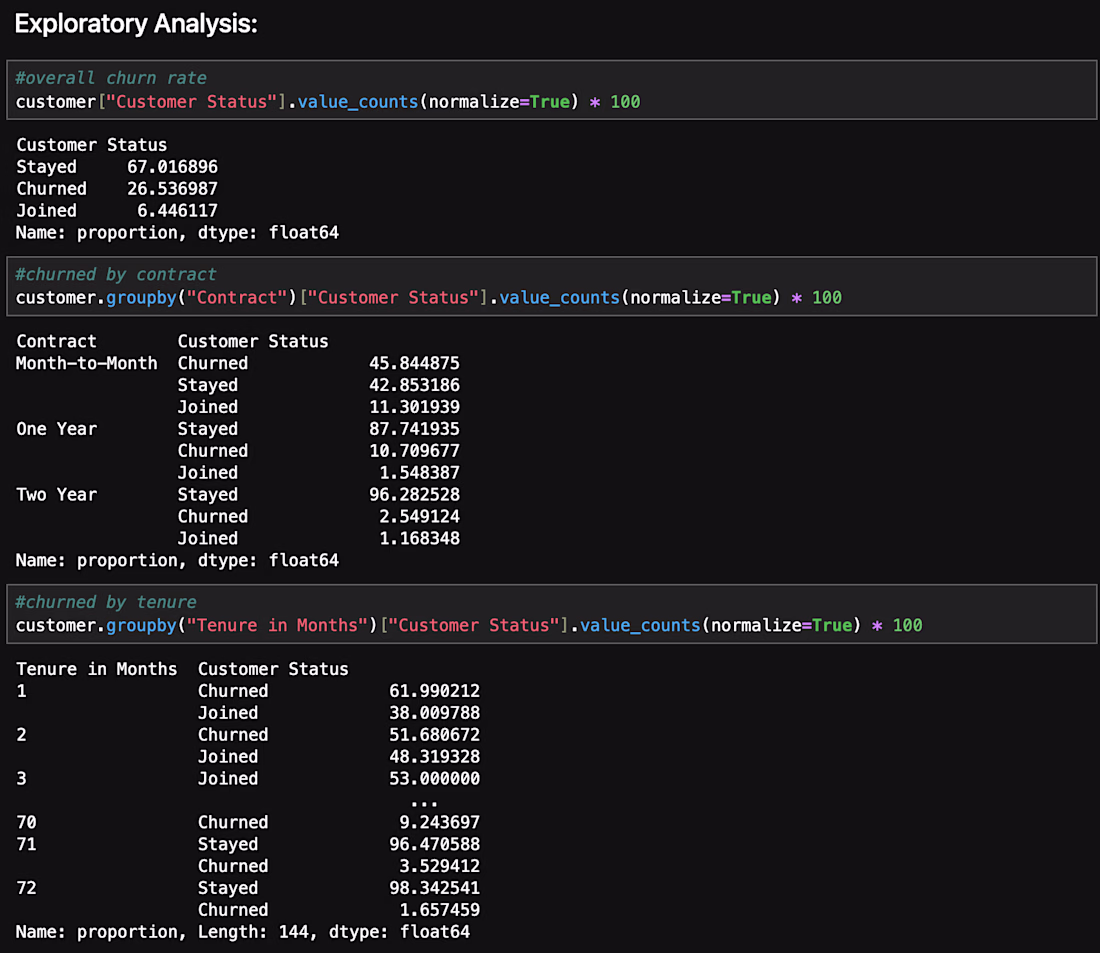Select the Stayed value 67.016896
The height and width of the screenshot is (953, 1100).
click(173, 167)
